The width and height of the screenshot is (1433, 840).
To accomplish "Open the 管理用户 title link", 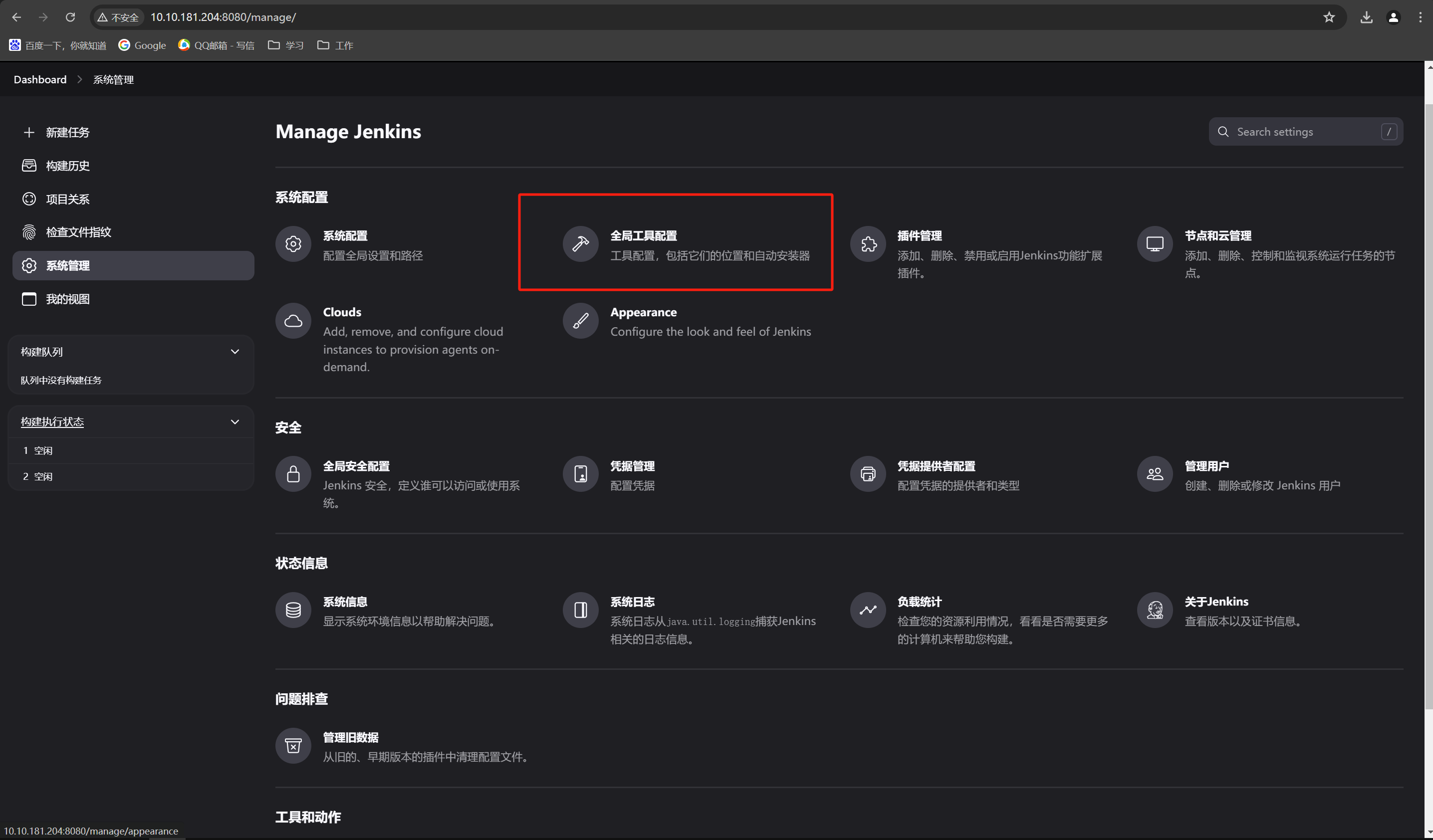I will [x=1206, y=466].
